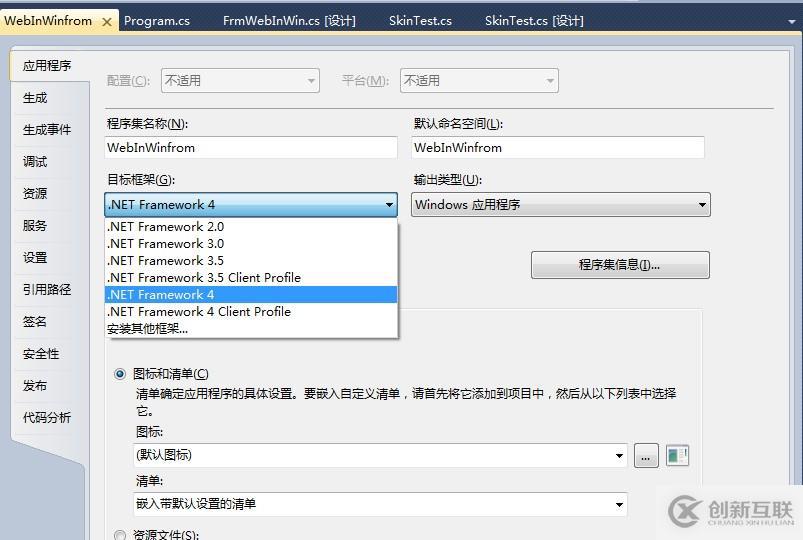Switch to the SkinTest.cs tab
This screenshot has width=803, height=540.
coord(420,20)
